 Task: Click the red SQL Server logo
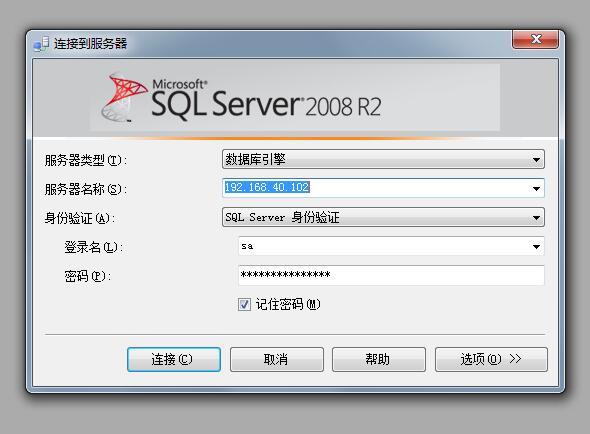click(124, 97)
